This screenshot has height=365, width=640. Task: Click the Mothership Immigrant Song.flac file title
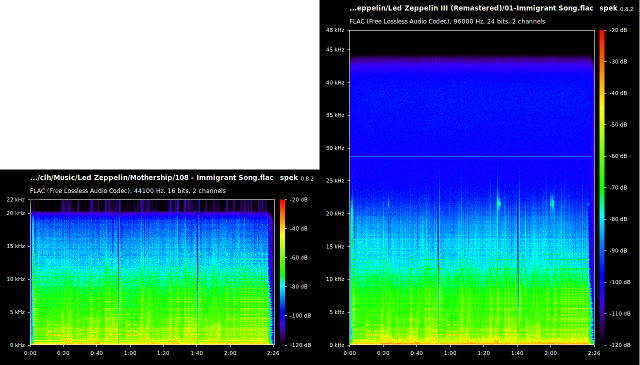click(x=151, y=178)
